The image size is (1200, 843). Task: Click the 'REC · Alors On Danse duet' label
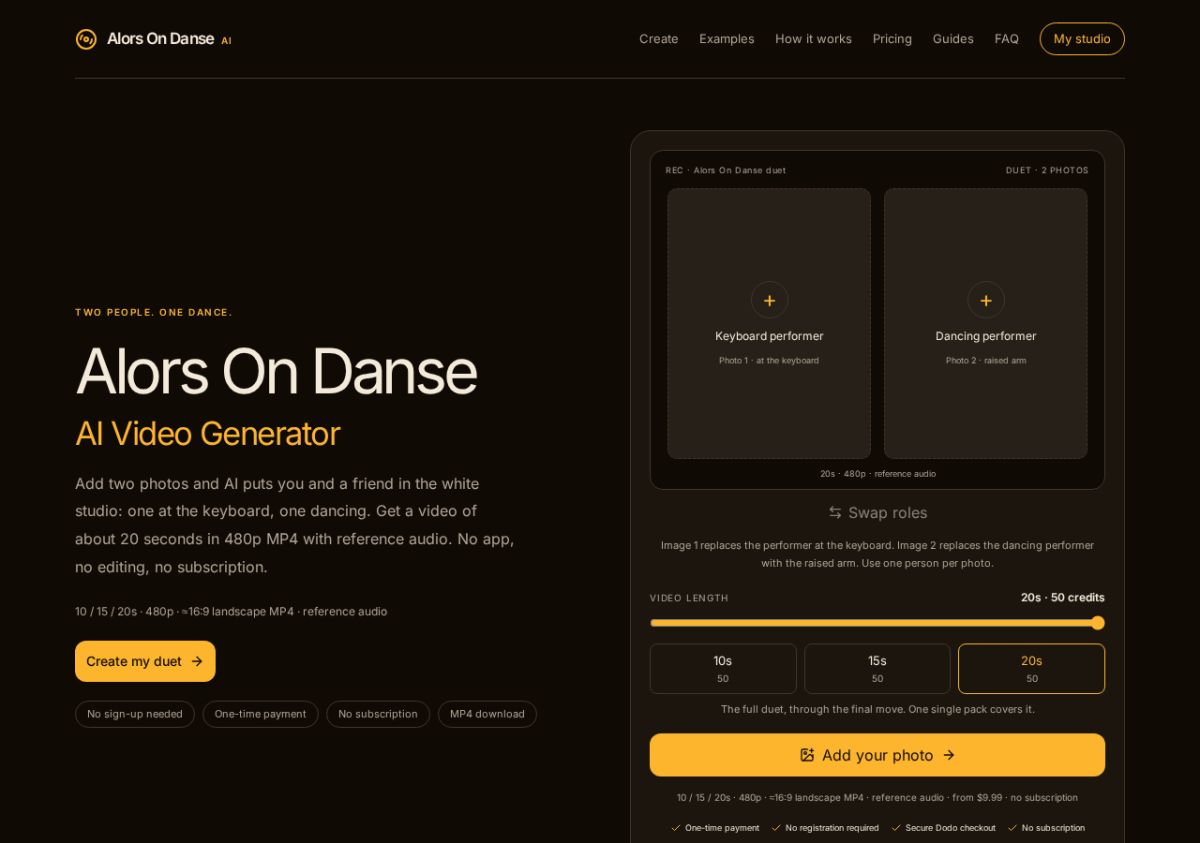click(726, 170)
